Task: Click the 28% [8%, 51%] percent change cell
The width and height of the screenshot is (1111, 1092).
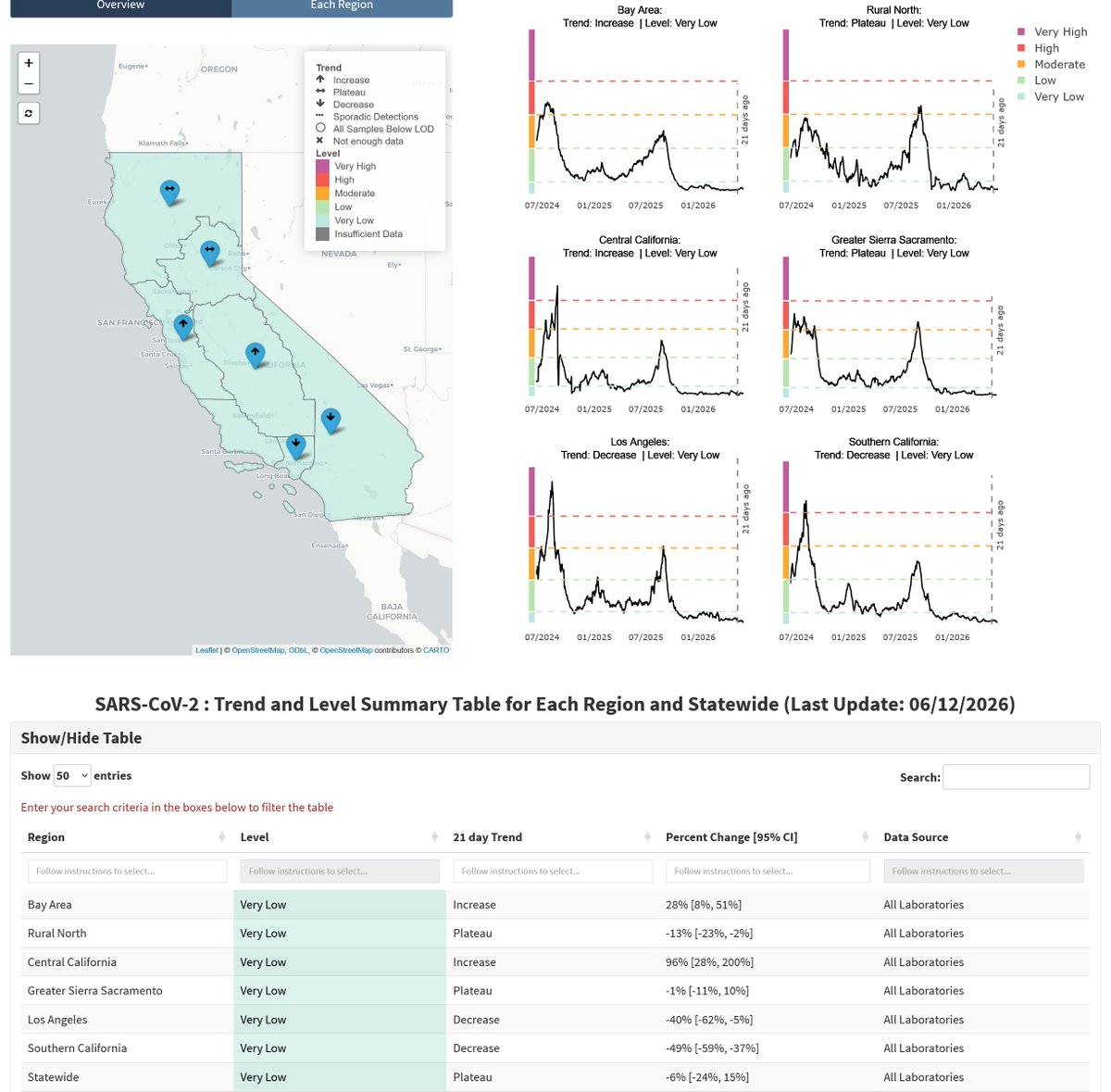Action: 768,905
